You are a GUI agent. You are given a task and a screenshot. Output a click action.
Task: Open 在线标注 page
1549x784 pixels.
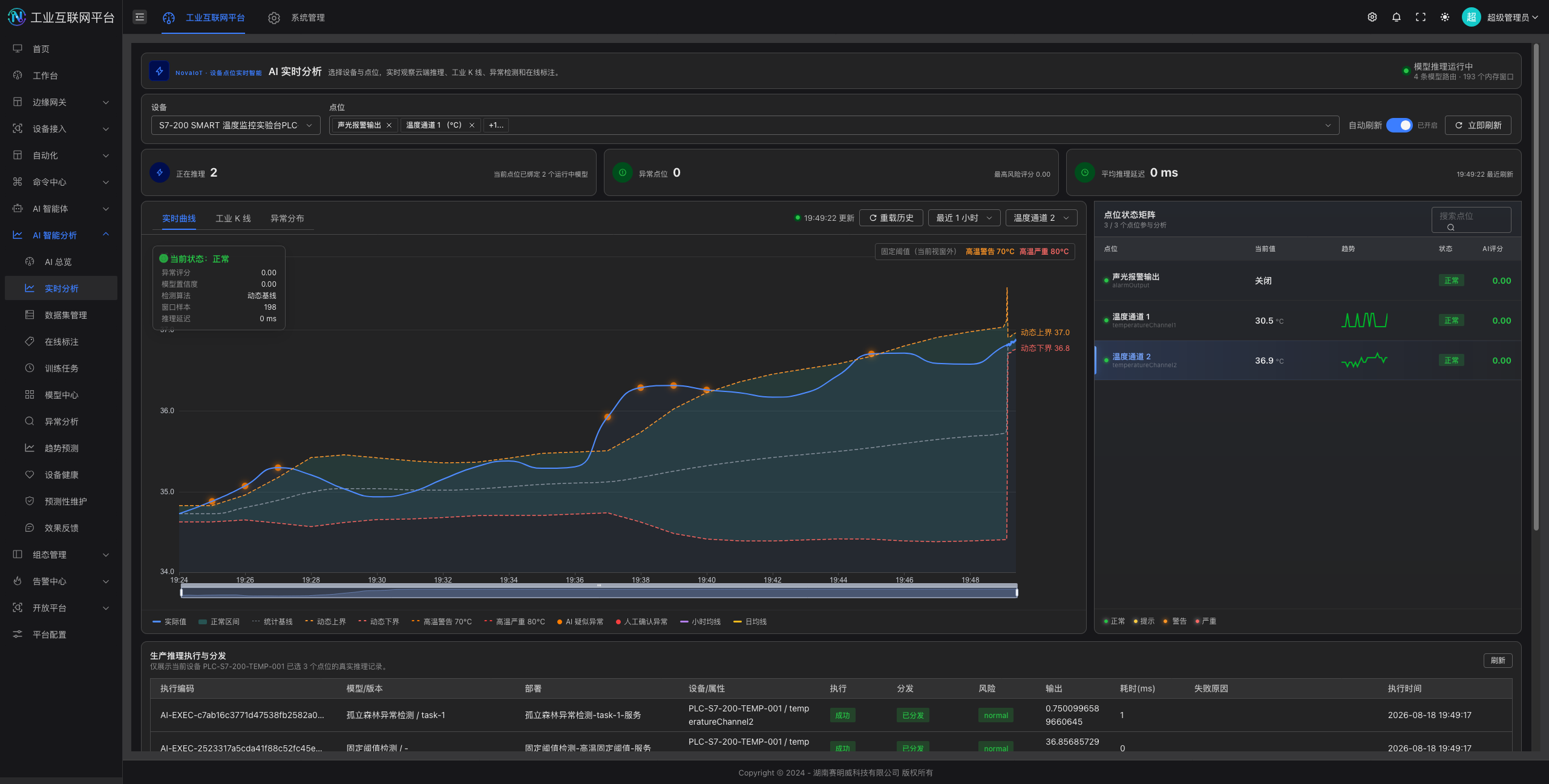point(61,341)
